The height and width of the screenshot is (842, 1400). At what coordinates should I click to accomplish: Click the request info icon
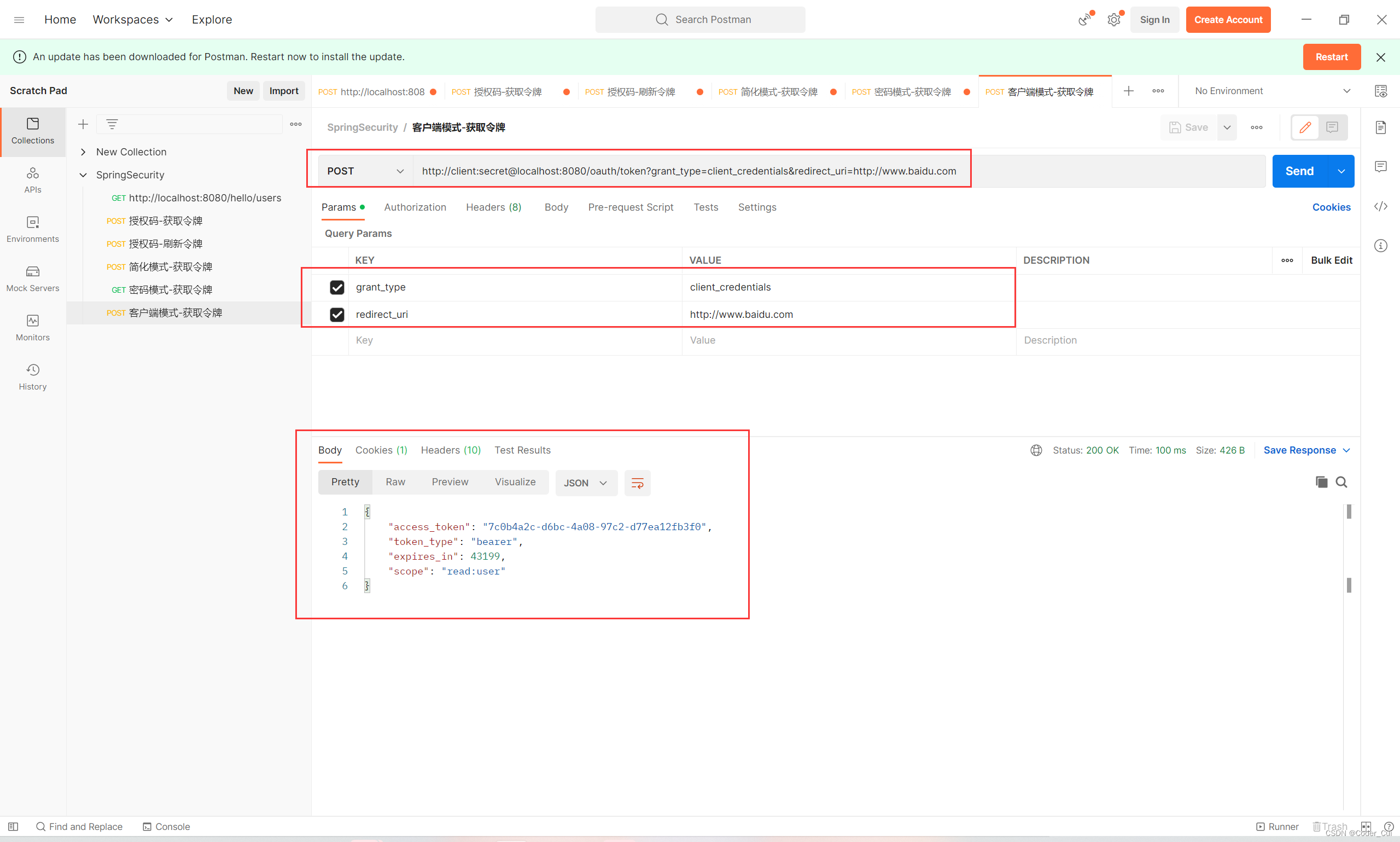click(x=1380, y=246)
